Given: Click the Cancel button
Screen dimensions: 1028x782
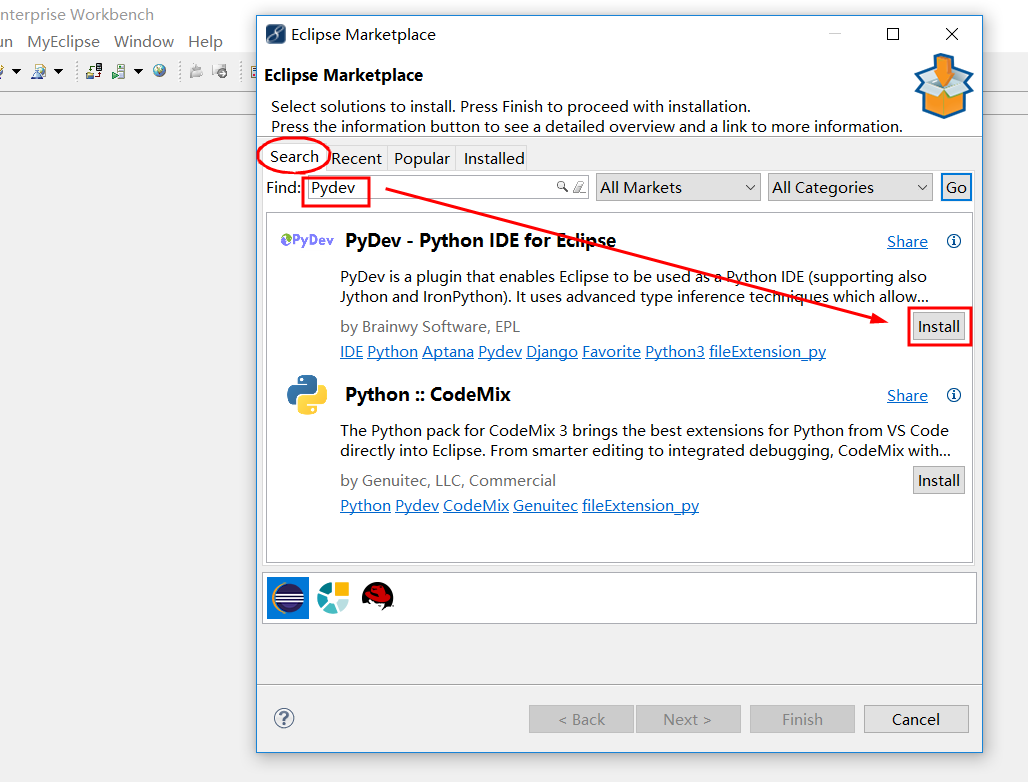Looking at the screenshot, I should coord(916,719).
